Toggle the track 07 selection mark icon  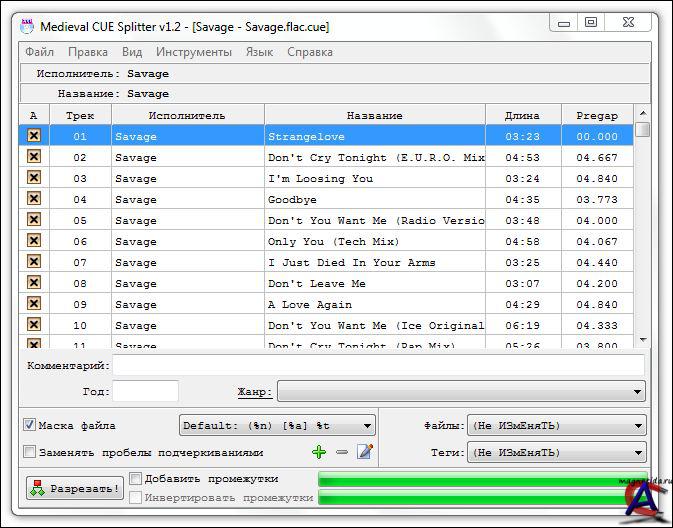(33, 262)
